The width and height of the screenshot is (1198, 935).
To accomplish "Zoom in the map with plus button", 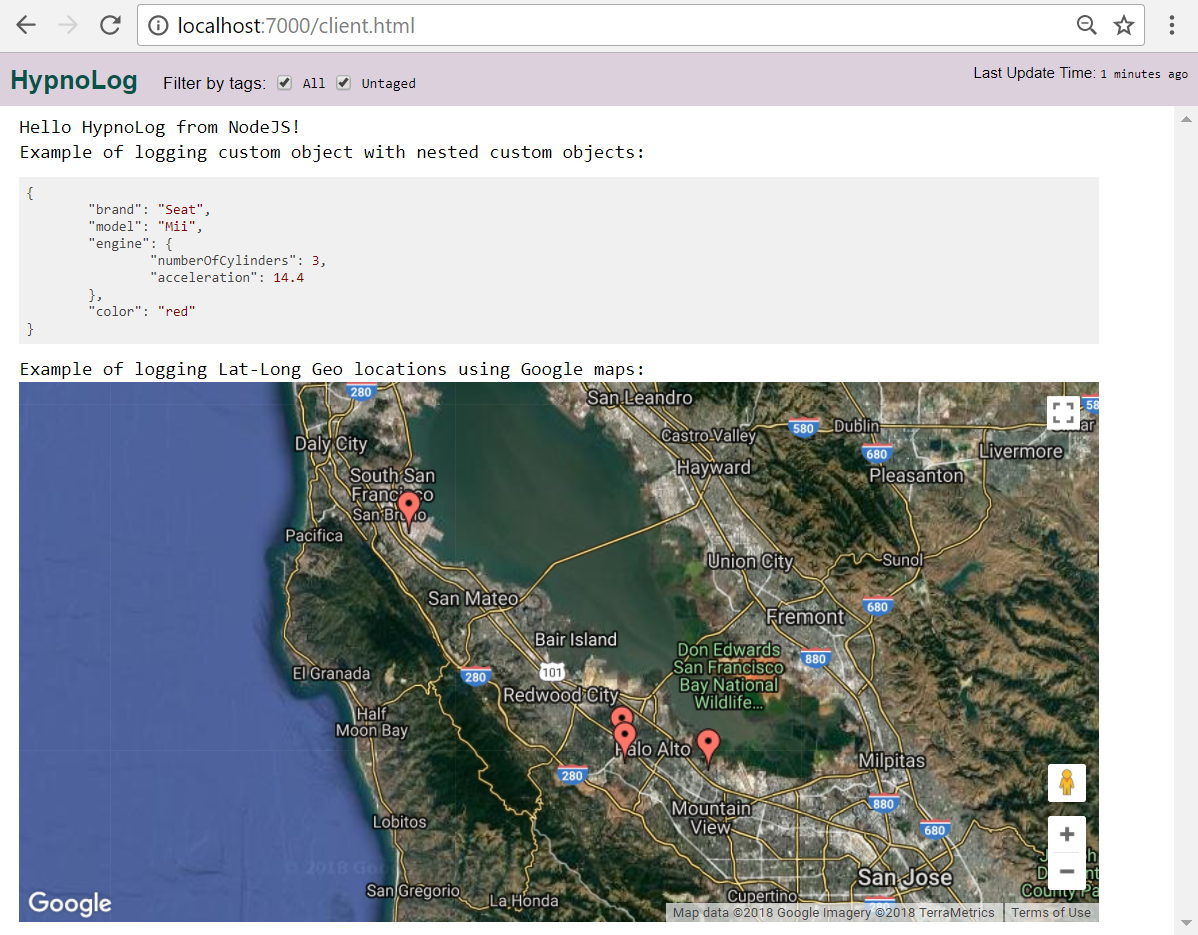I will (1067, 834).
